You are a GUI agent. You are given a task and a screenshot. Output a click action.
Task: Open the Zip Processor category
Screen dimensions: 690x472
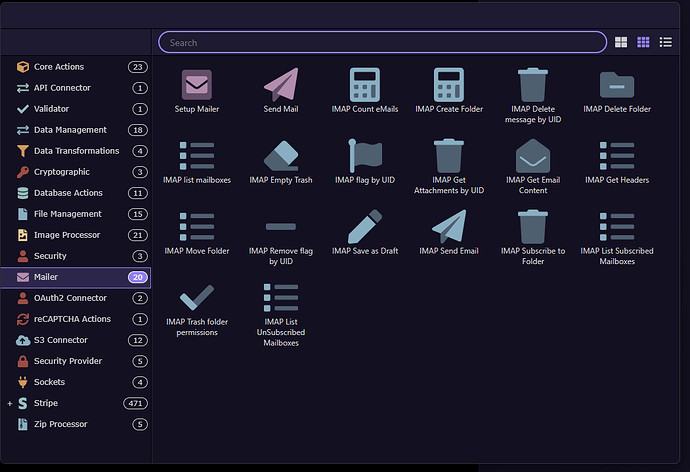76,424
